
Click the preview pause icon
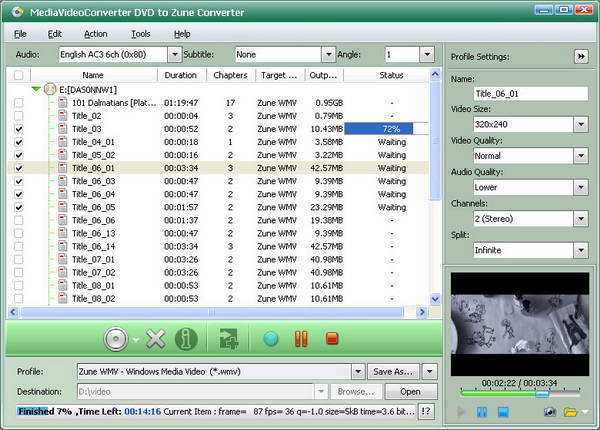click(482, 412)
